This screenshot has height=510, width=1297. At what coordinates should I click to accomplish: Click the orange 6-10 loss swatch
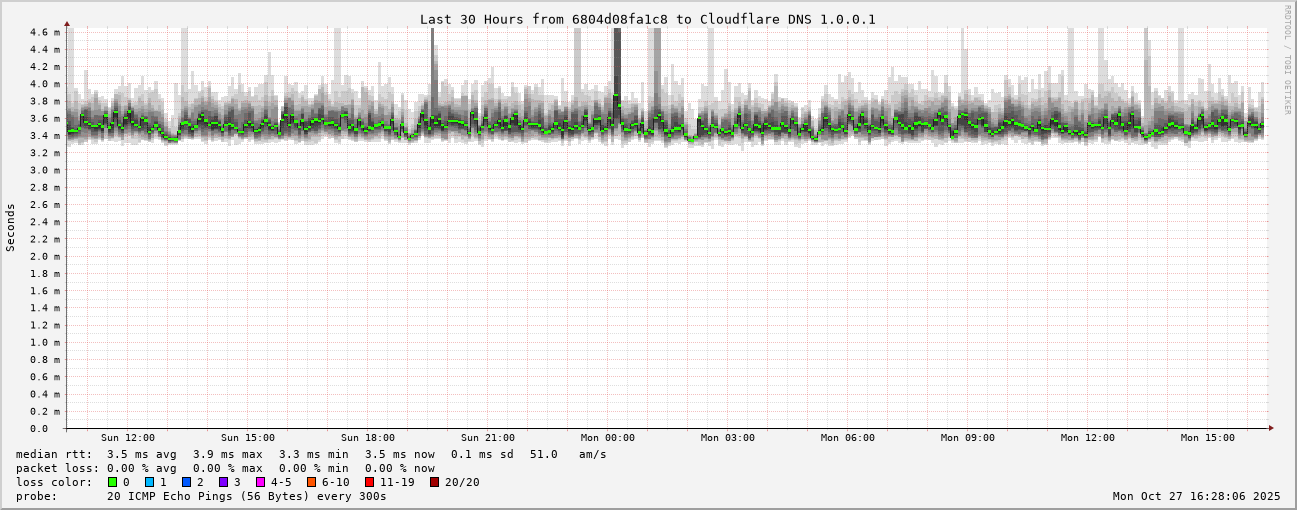[312, 482]
